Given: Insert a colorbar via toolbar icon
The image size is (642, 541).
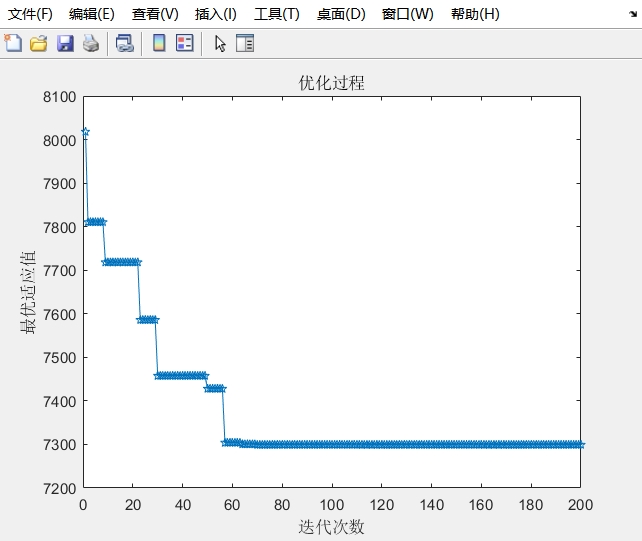Looking at the screenshot, I should (159, 43).
